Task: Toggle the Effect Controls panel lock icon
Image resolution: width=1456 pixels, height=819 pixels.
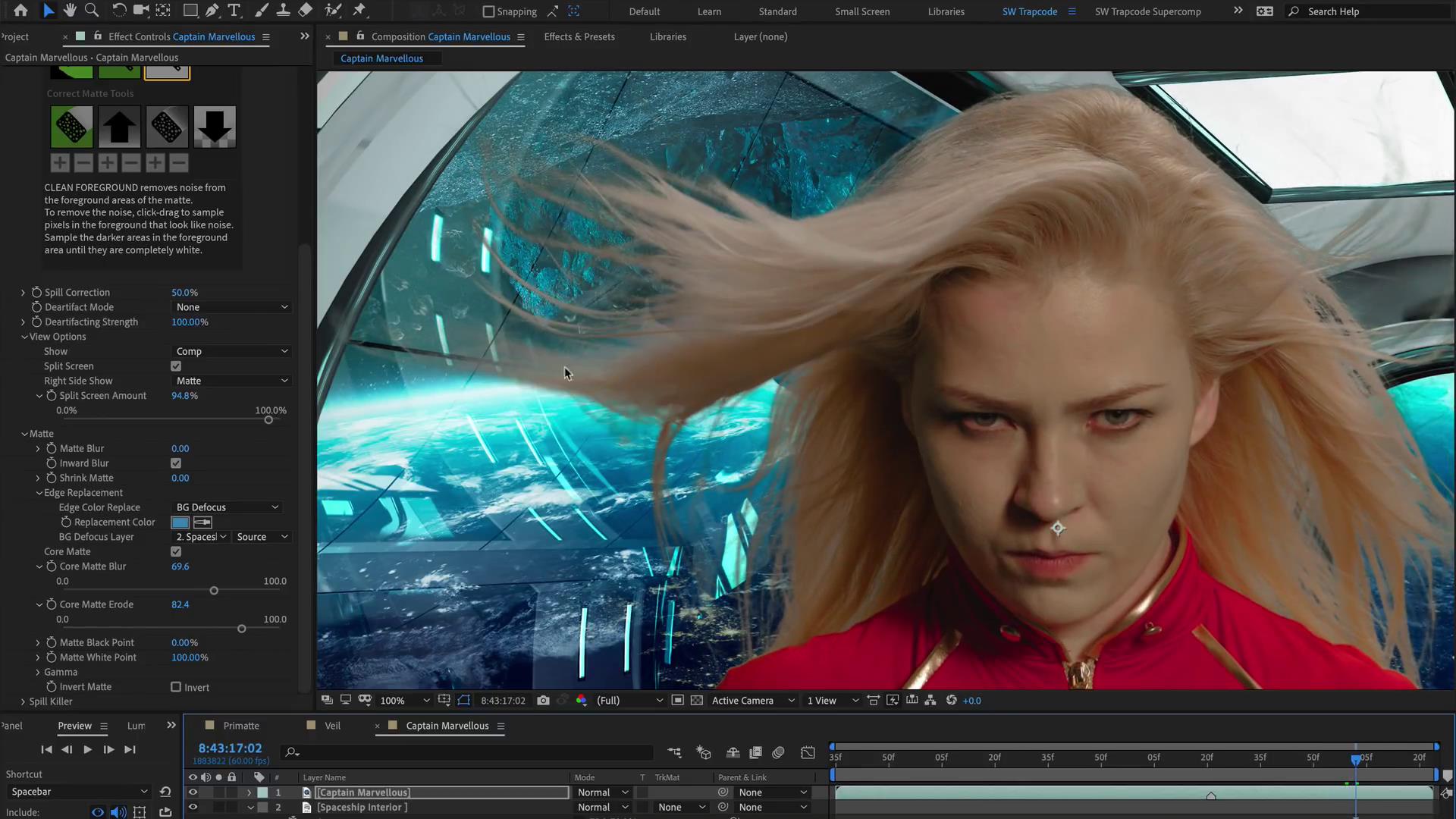Action: click(x=99, y=36)
